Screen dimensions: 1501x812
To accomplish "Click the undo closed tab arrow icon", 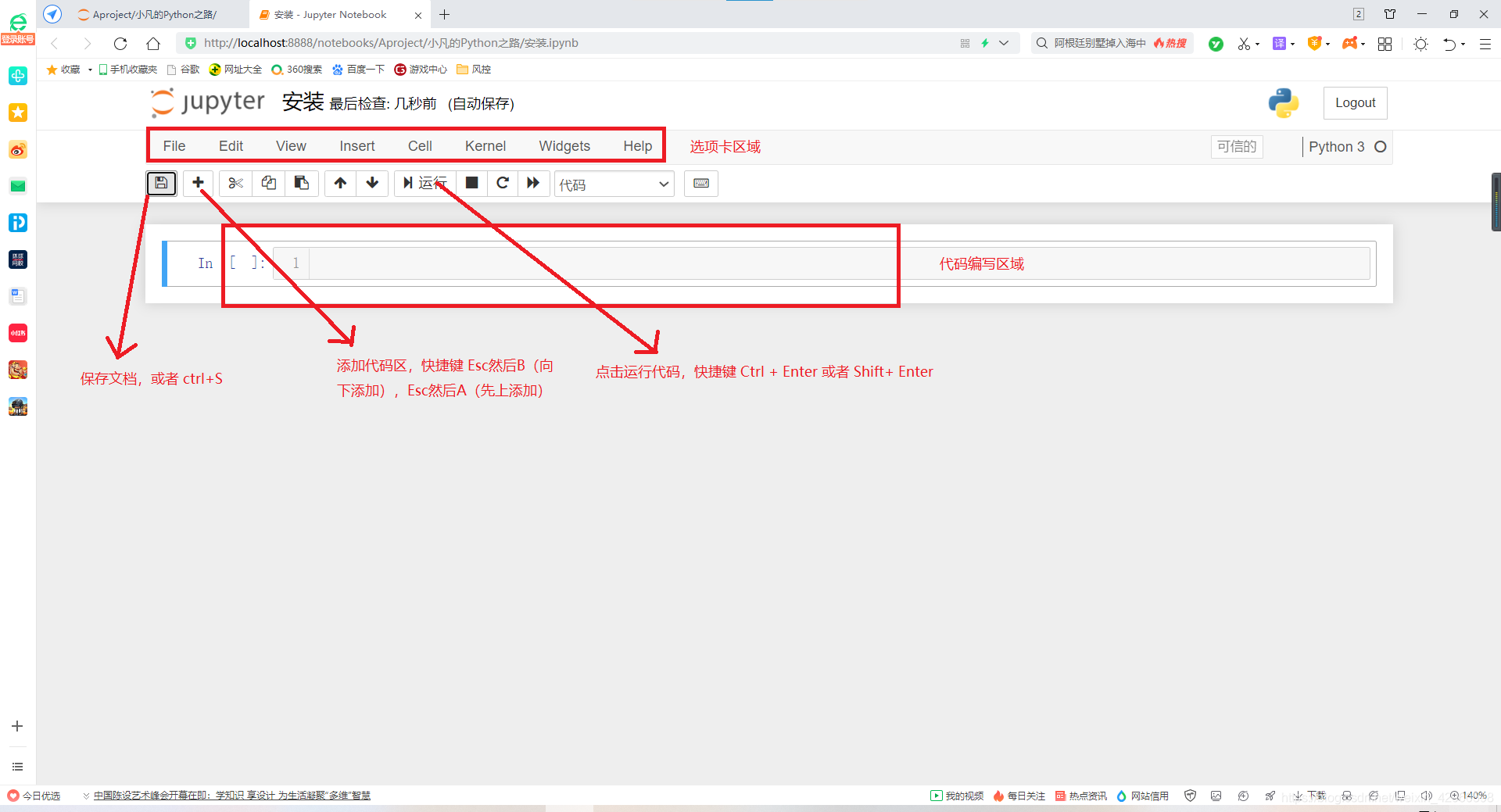I will click(x=1449, y=44).
